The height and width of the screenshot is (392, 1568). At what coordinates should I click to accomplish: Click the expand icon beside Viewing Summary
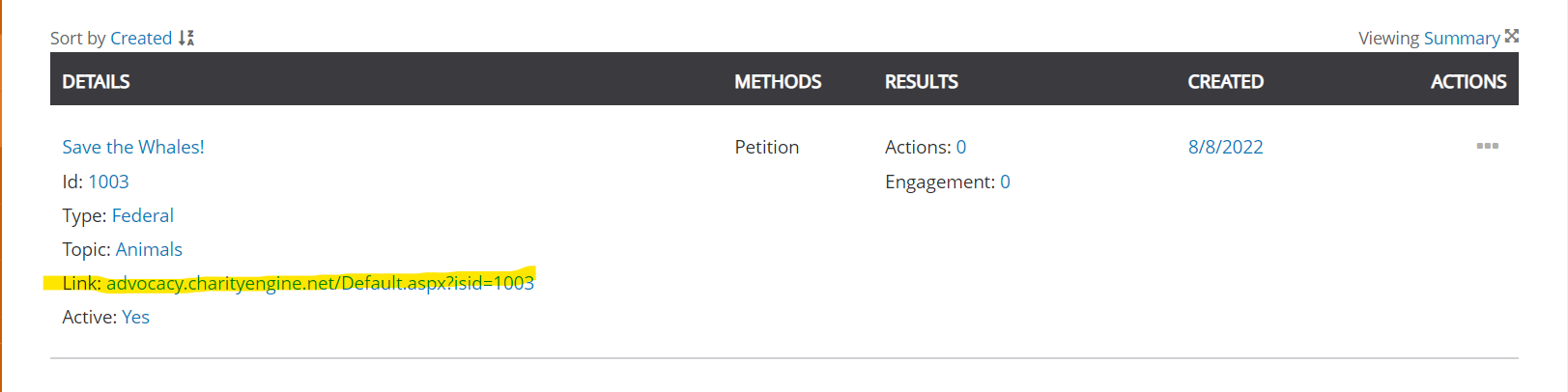(1512, 37)
